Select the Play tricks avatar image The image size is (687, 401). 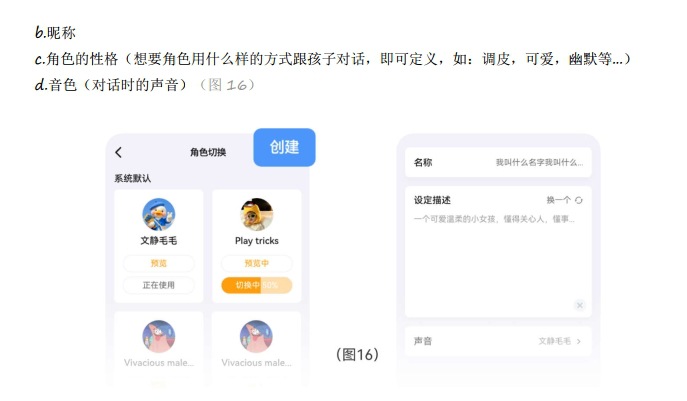click(x=257, y=214)
